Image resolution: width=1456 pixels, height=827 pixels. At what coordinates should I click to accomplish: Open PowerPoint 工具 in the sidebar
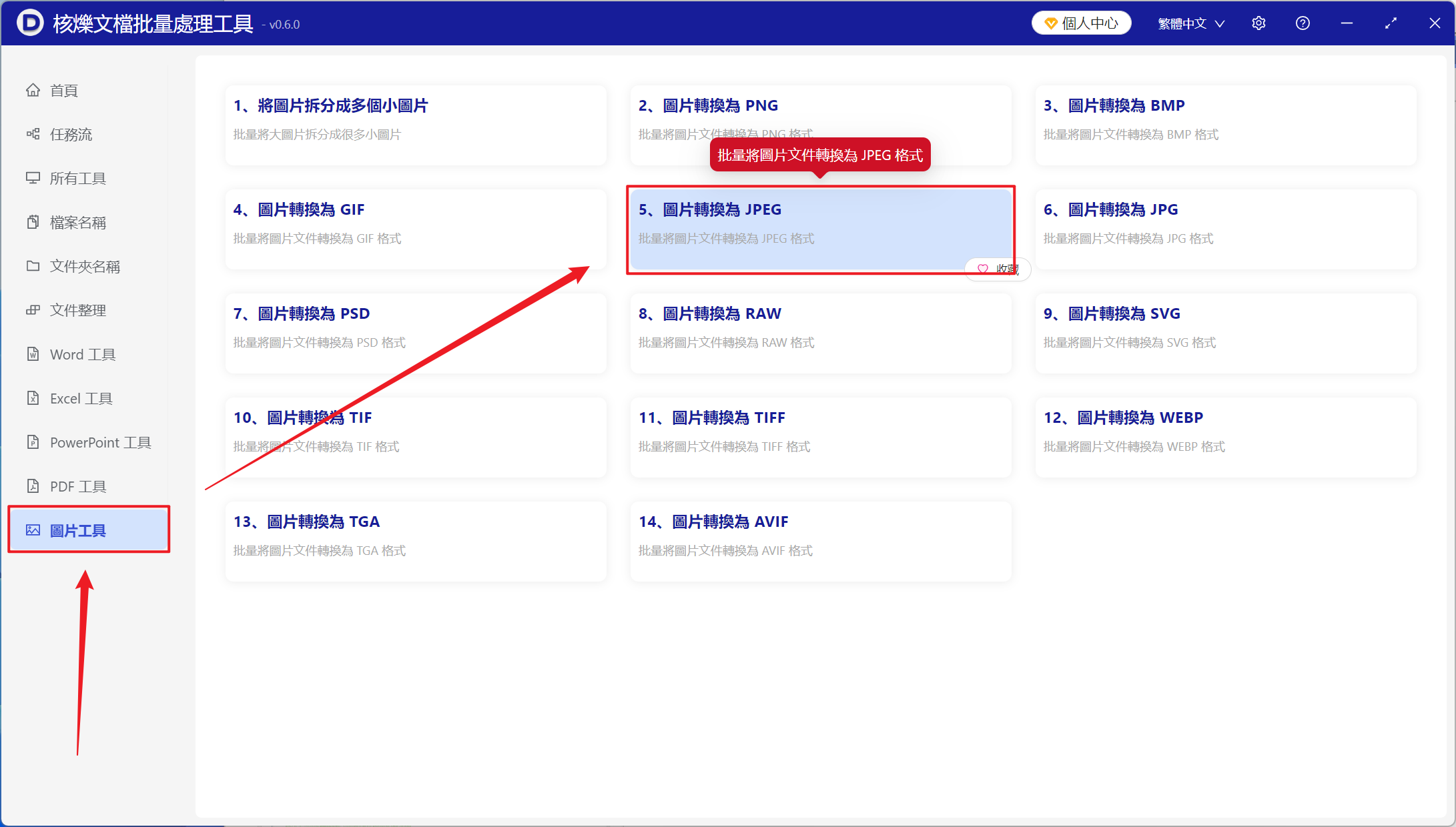coord(89,442)
